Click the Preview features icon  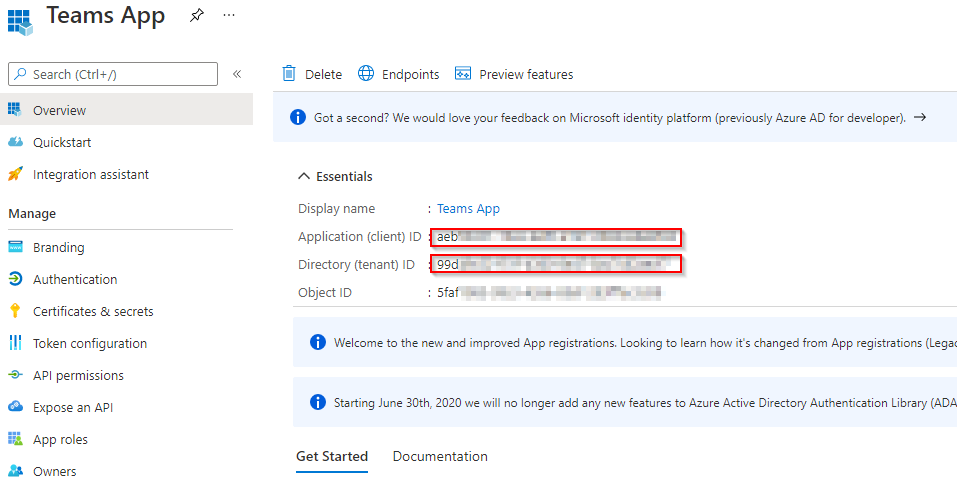(x=463, y=74)
